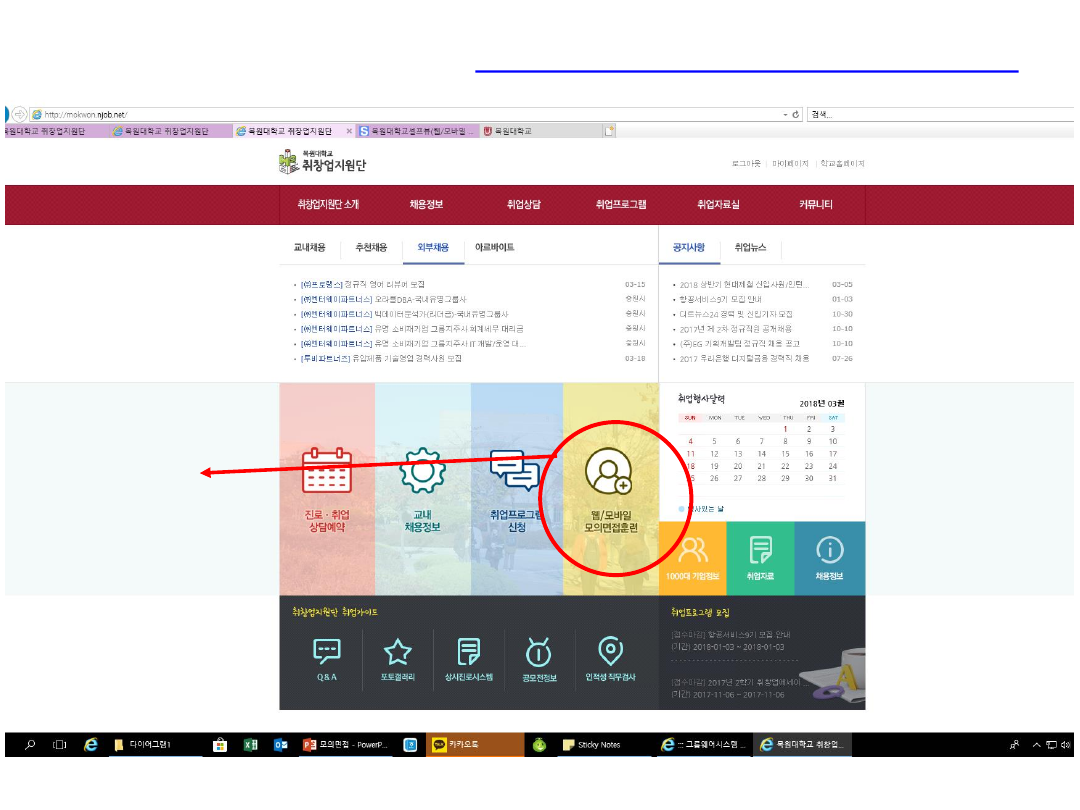This screenshot has height=810, width=1080.
Task: Click the 공모전정보 medal icon
Action: (539, 654)
